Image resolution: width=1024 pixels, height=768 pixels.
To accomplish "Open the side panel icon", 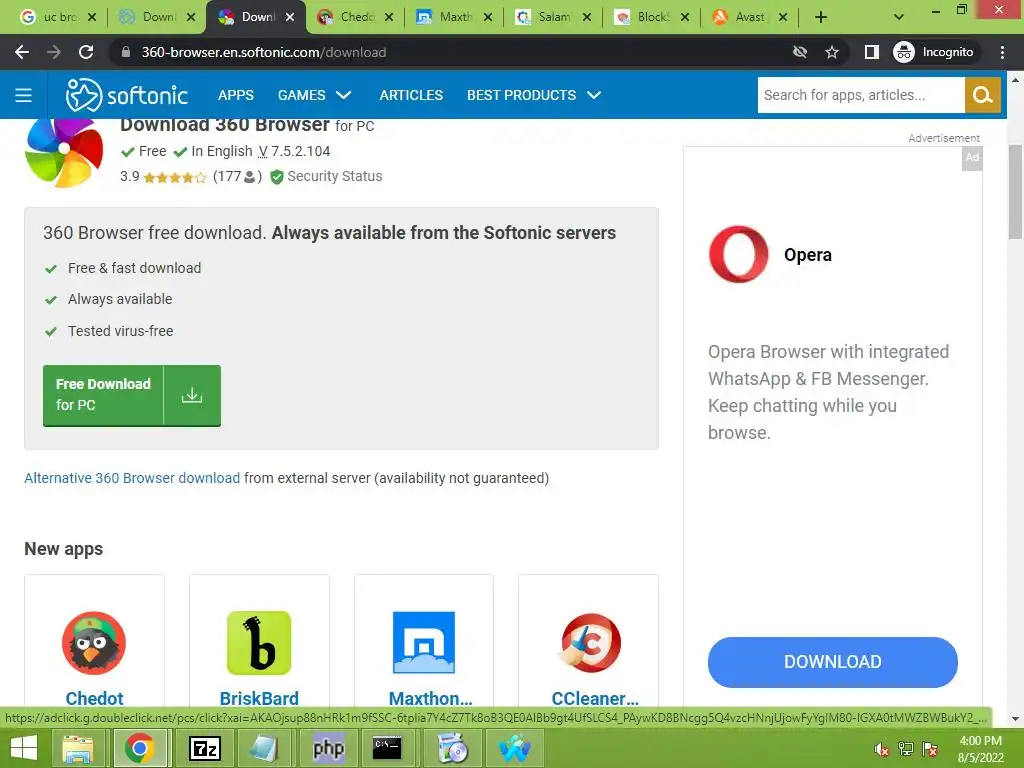I will pos(871,52).
